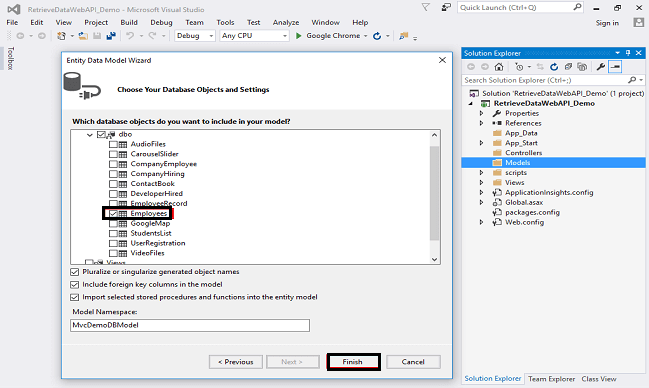This screenshot has width=649, height=388.
Task: Expand the Web.config node
Action: [481, 222]
